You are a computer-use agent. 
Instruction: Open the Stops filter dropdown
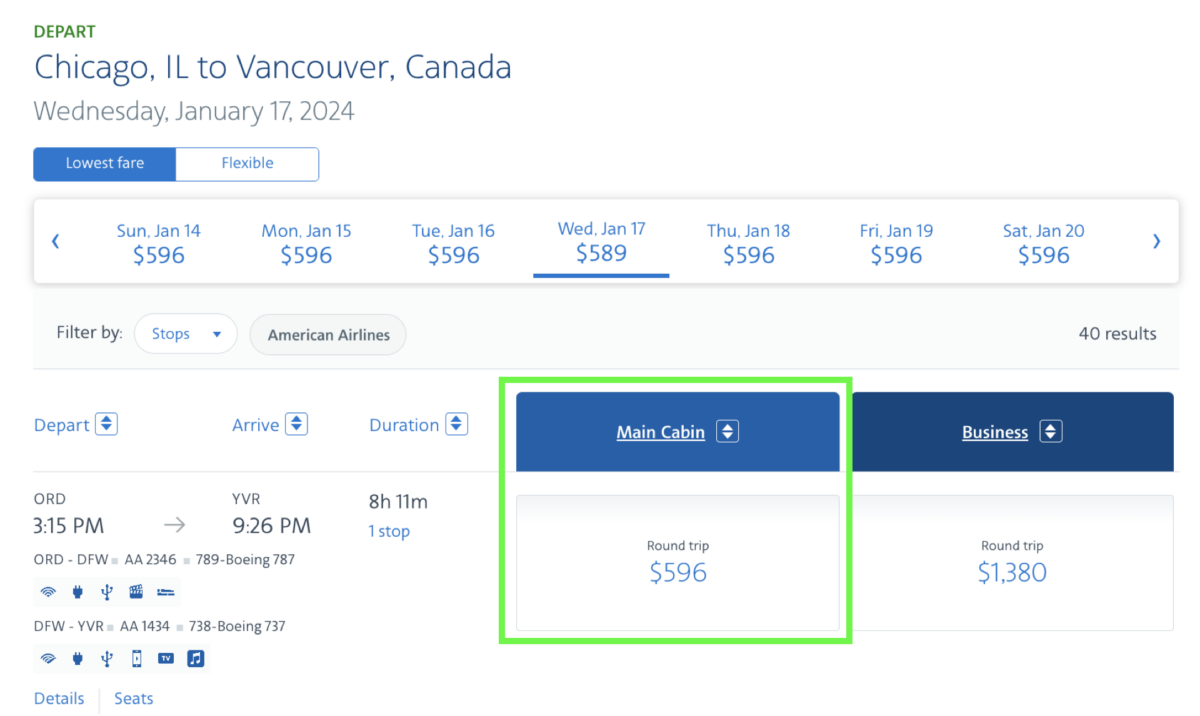[185, 334]
